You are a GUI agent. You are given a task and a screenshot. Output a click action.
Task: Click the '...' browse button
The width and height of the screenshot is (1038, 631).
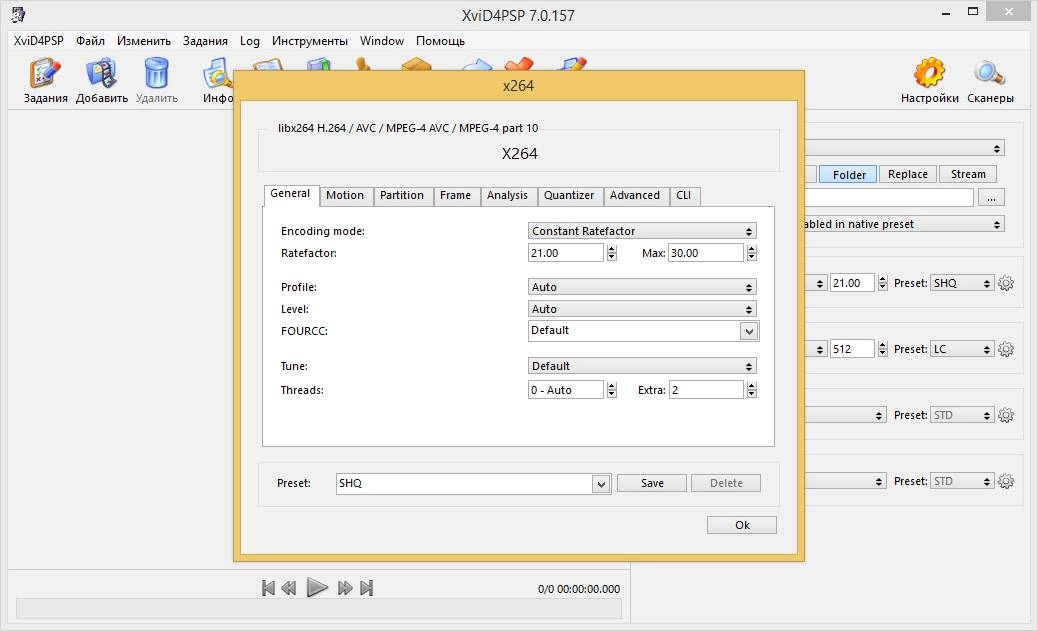[x=991, y=198]
